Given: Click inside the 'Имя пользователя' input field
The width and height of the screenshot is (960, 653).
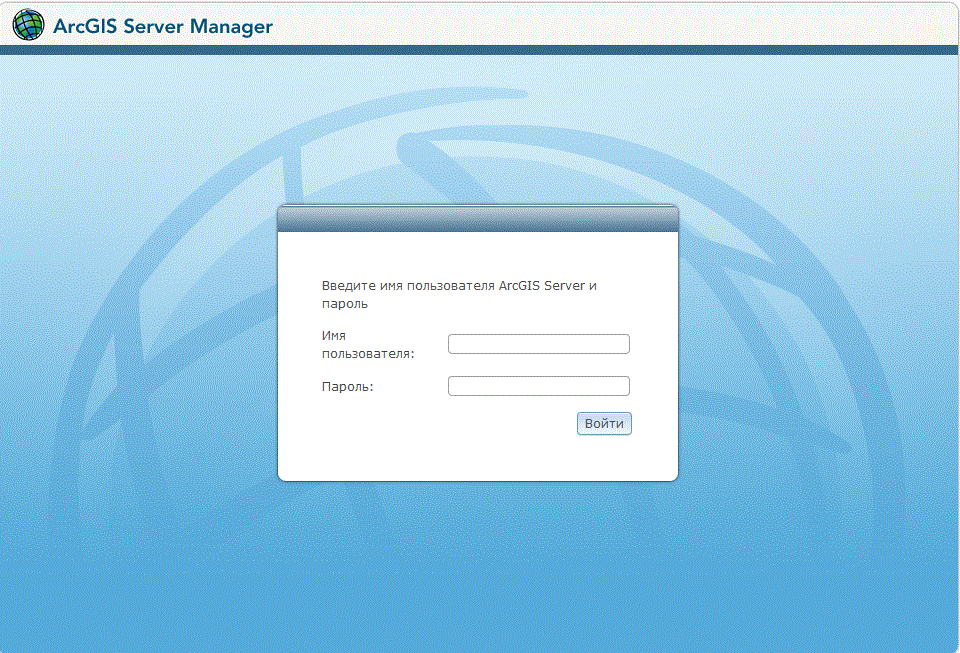Looking at the screenshot, I should (x=538, y=343).
